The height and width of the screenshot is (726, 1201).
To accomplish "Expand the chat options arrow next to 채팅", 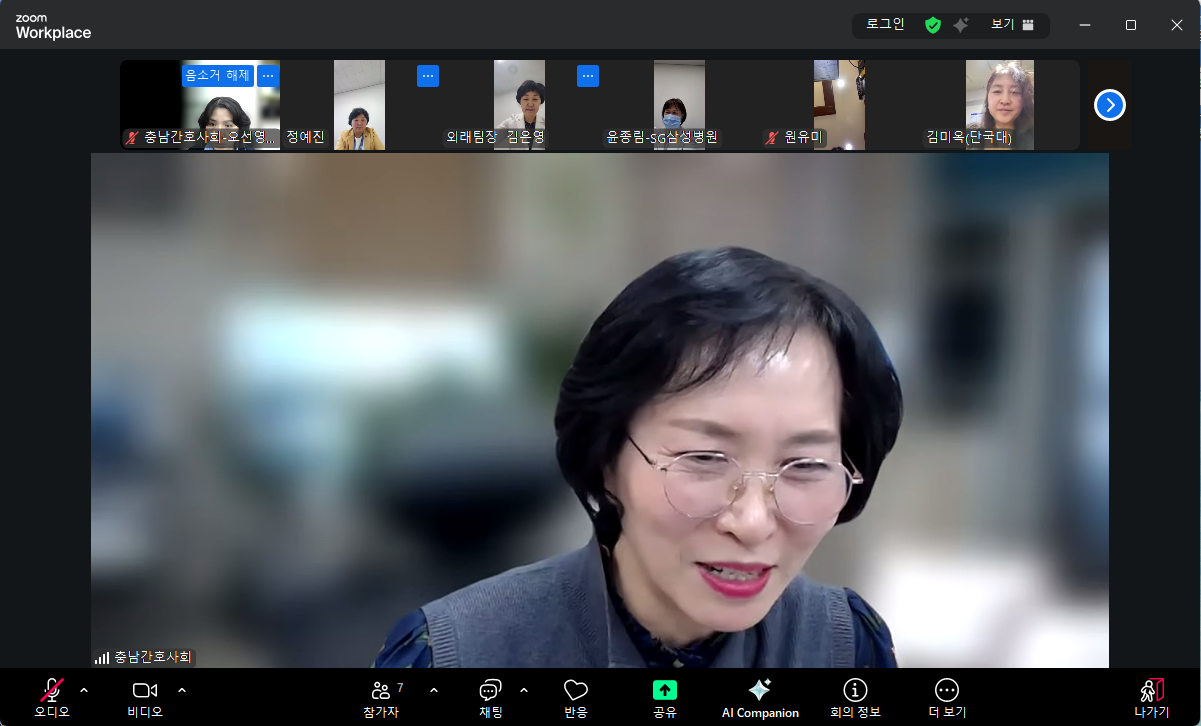I will (524, 690).
